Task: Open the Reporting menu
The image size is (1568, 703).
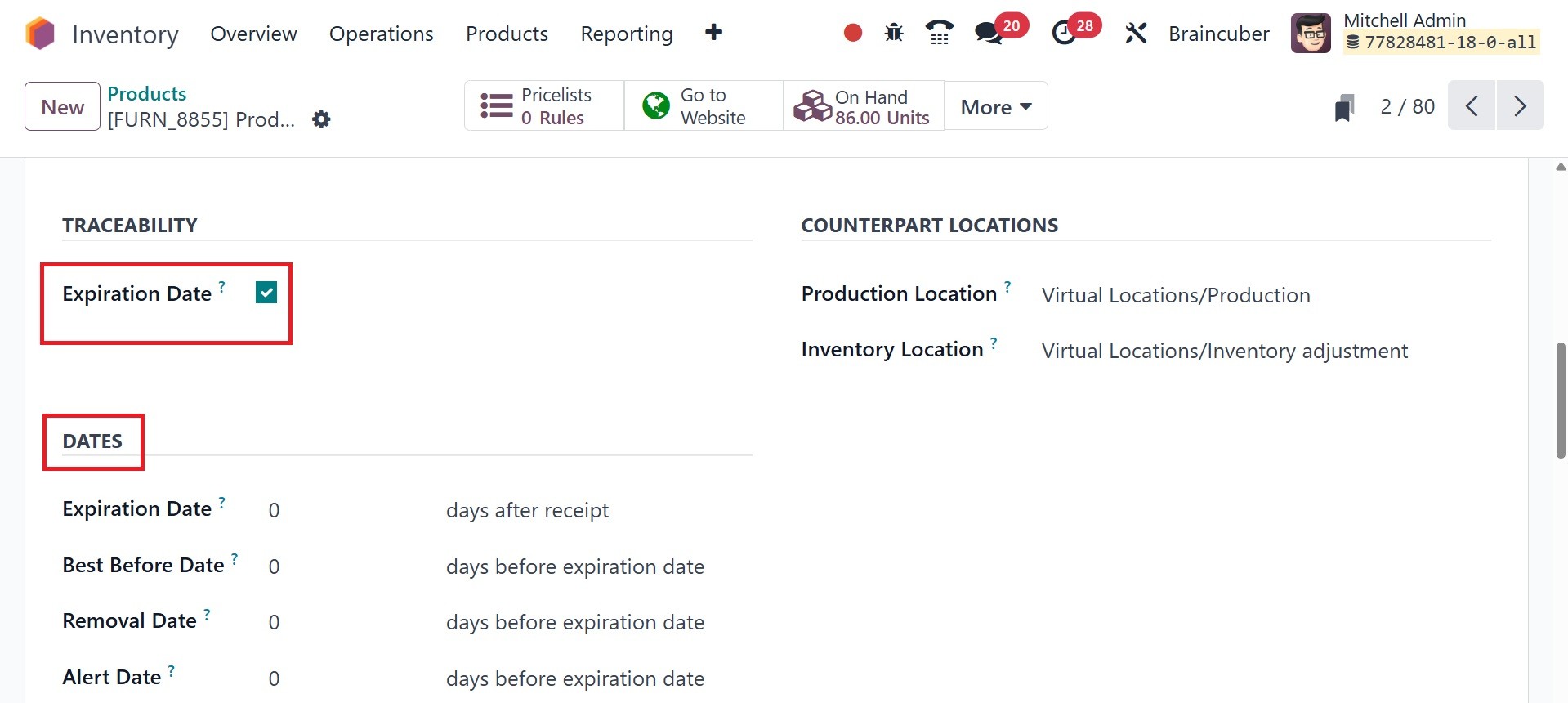Action: tap(626, 34)
